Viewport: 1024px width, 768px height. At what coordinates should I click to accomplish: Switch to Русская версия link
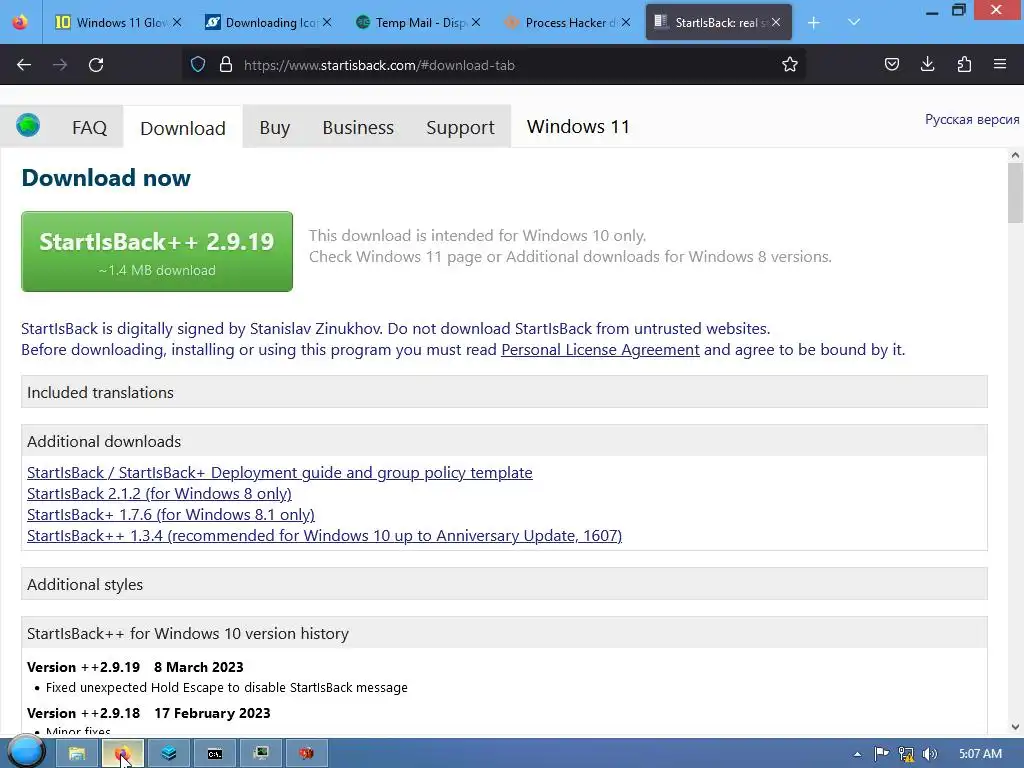point(972,120)
